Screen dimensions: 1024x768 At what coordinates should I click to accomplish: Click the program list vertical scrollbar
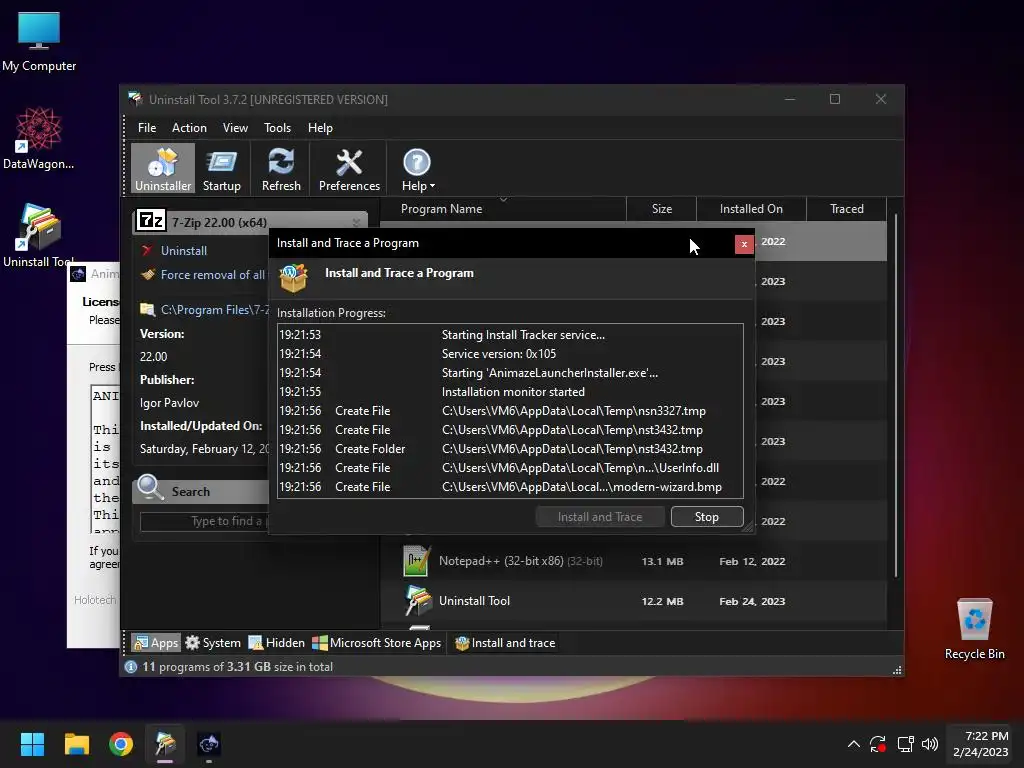pos(895,395)
